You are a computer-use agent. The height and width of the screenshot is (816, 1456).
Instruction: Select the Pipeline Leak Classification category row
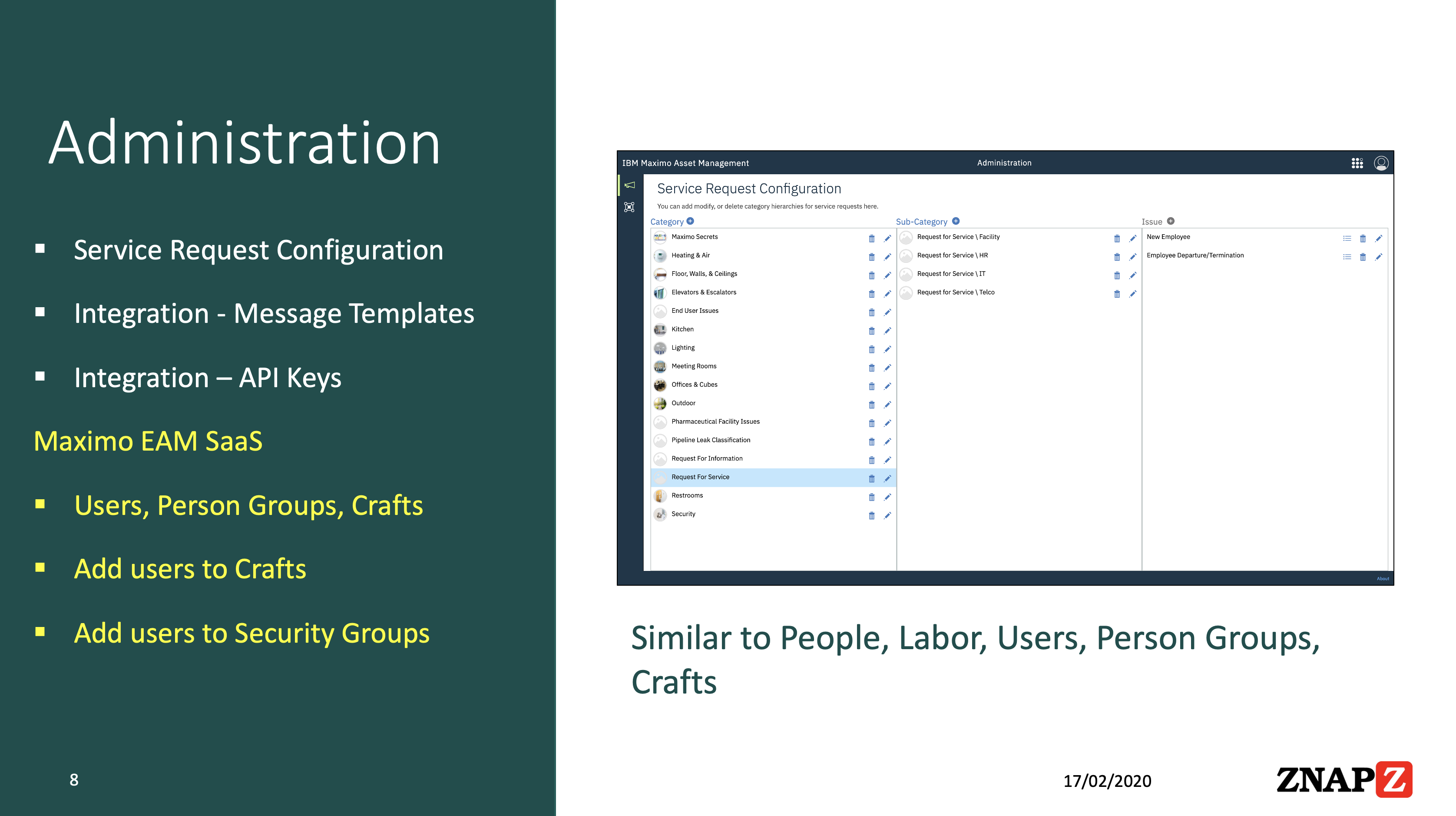tap(711, 441)
